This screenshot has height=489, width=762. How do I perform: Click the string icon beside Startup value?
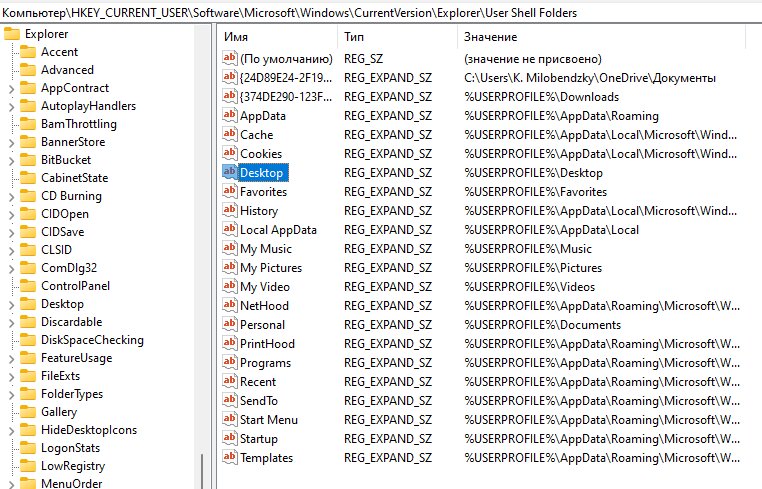pos(229,437)
